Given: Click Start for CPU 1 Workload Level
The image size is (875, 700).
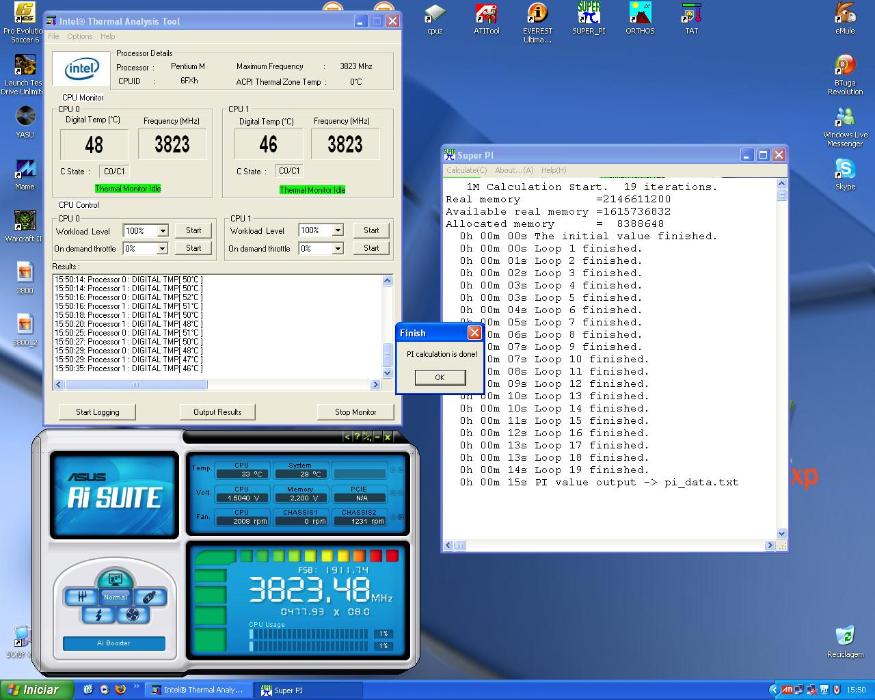Looking at the screenshot, I should click(371, 230).
